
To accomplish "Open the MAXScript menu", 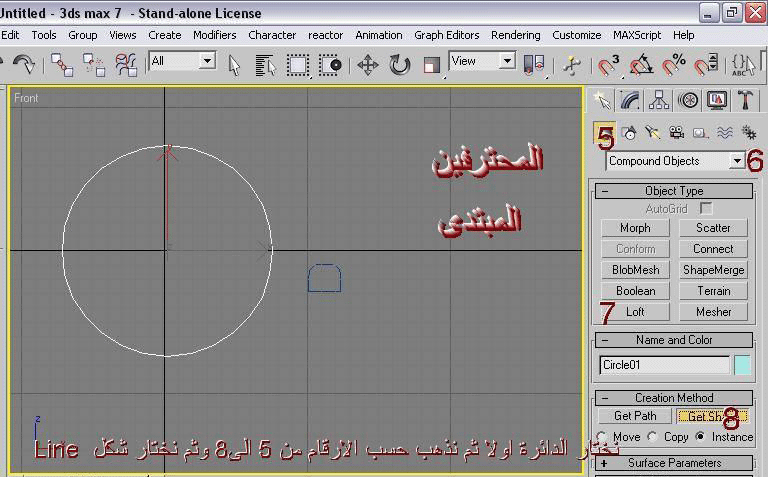I will coord(637,35).
